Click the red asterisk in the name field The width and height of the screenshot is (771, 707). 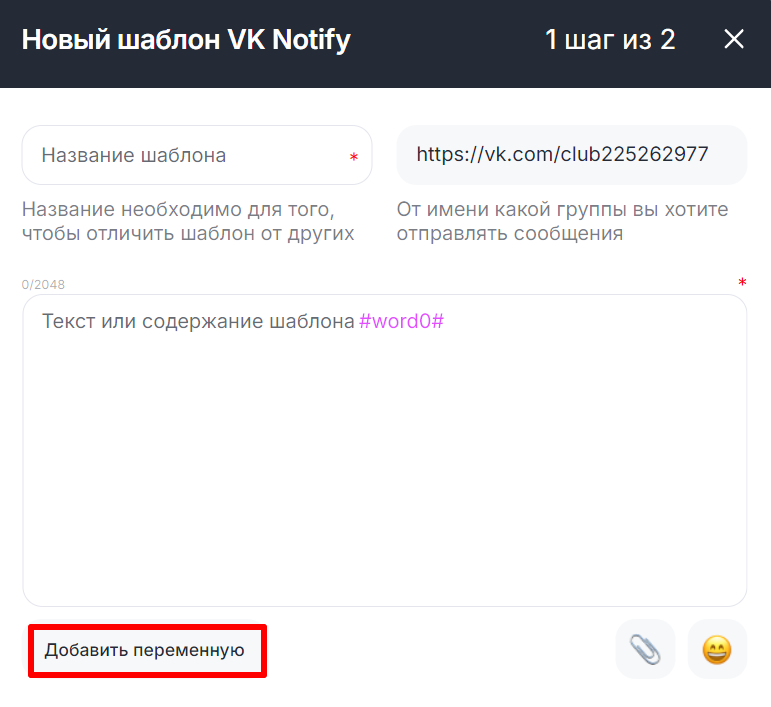coord(353,158)
